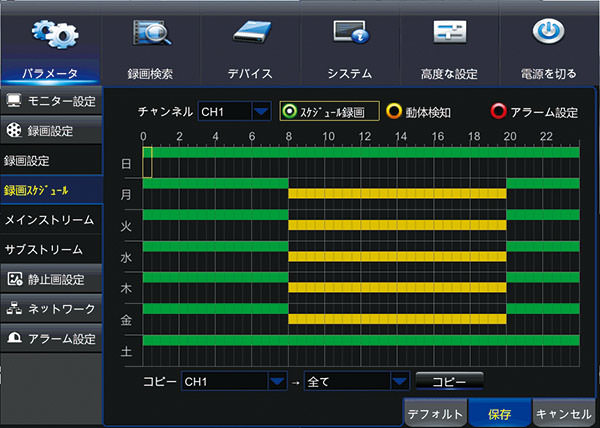Open モニター設定 in the sidebar
Screen dimensions: 600x428
[50, 101]
